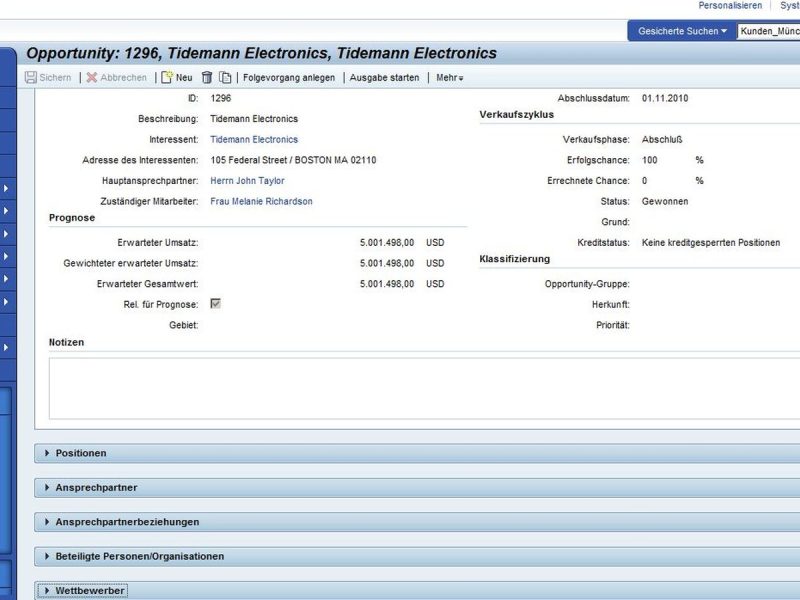Viewport: 800px width, 600px height.
Task: Expand the Ansprechpartner section
Action: click(47, 487)
